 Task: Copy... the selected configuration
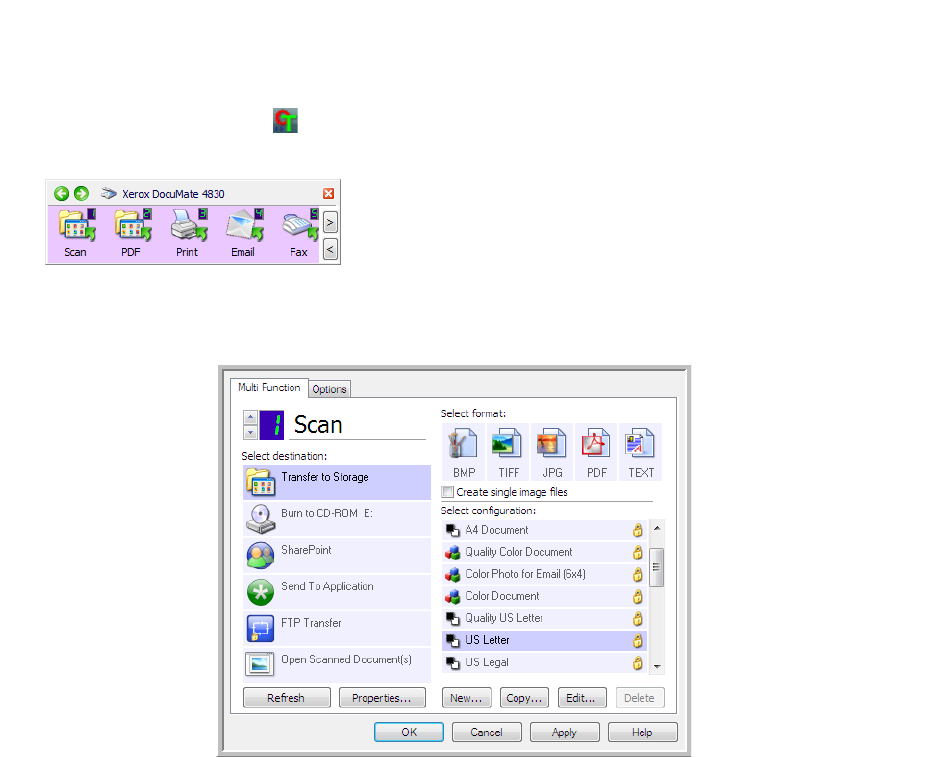(x=524, y=698)
